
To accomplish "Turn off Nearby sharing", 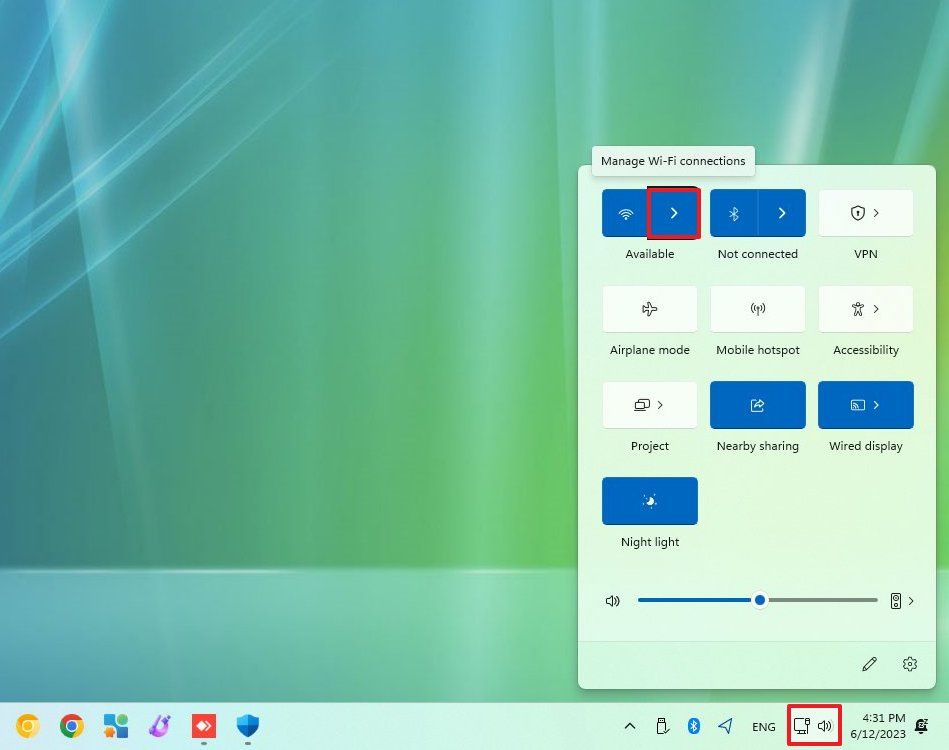I will click(x=757, y=405).
